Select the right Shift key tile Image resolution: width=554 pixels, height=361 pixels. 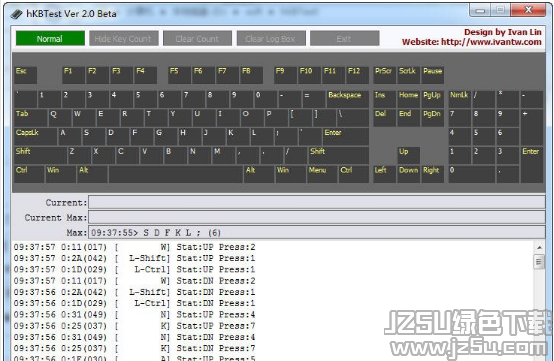coord(338,155)
